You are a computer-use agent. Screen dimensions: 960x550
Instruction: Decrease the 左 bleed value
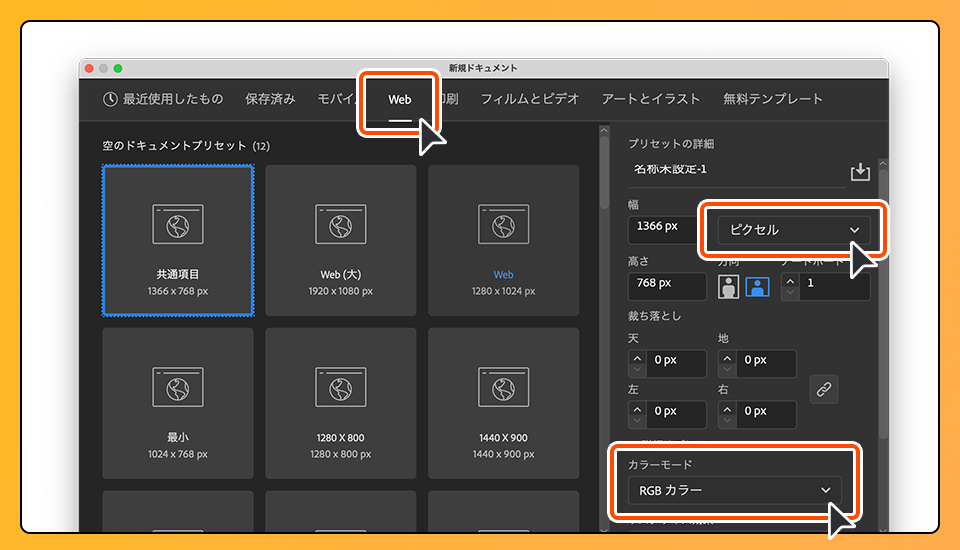point(637,421)
